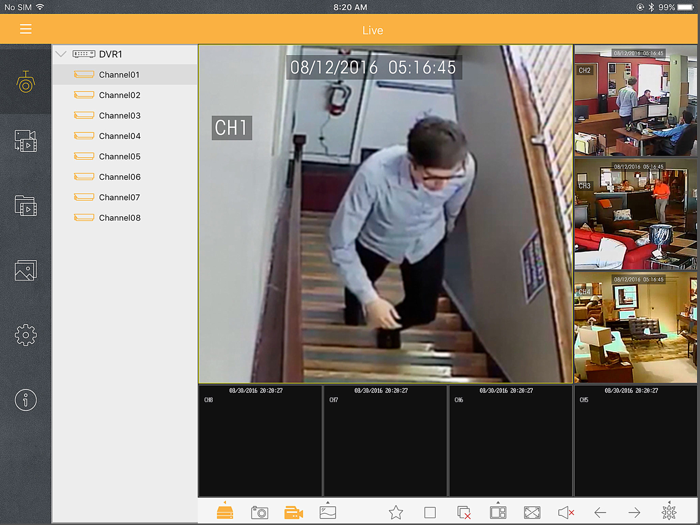The width and height of the screenshot is (700, 525).
Task: Select the black CH7 video tile
Action: pyautogui.click(x=385, y=441)
